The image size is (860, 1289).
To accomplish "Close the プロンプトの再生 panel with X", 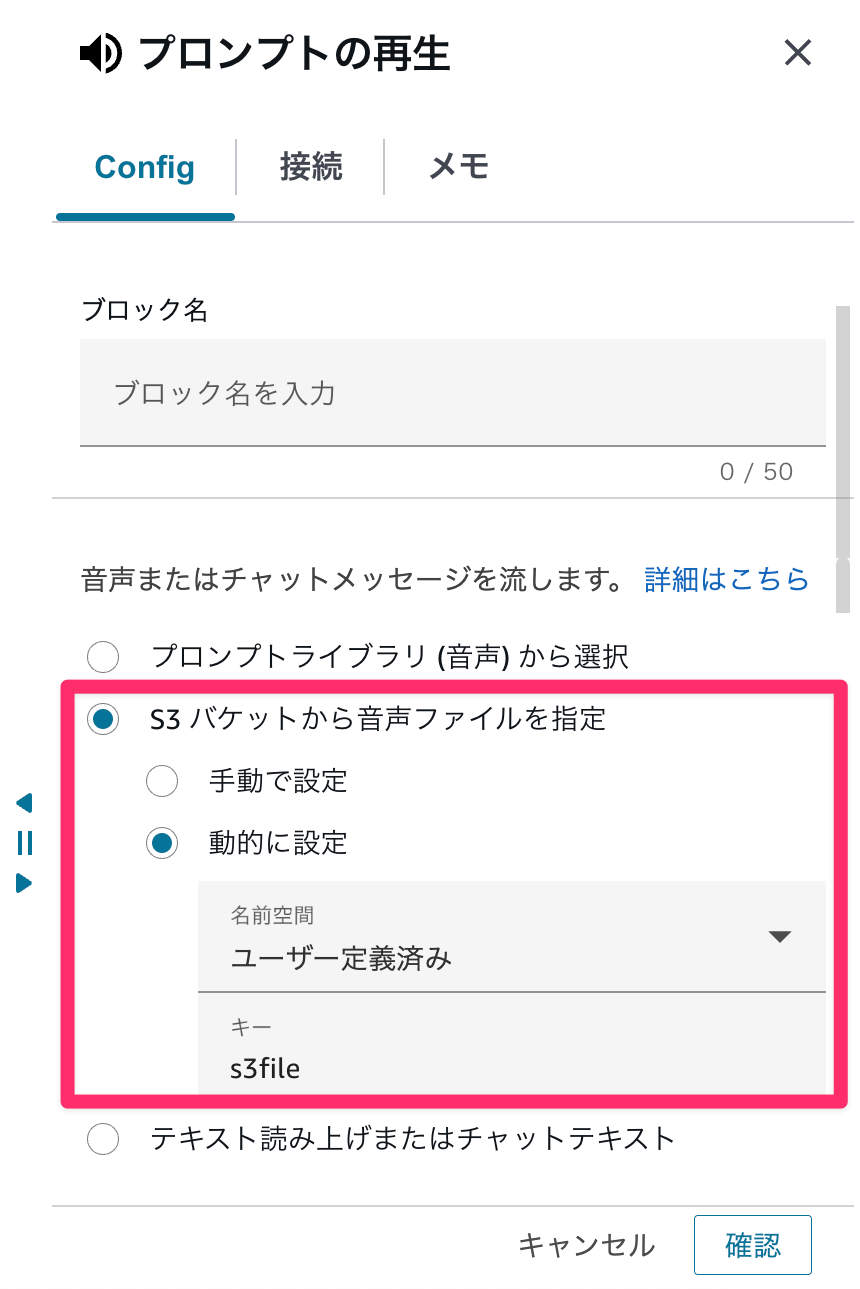I will (x=797, y=53).
